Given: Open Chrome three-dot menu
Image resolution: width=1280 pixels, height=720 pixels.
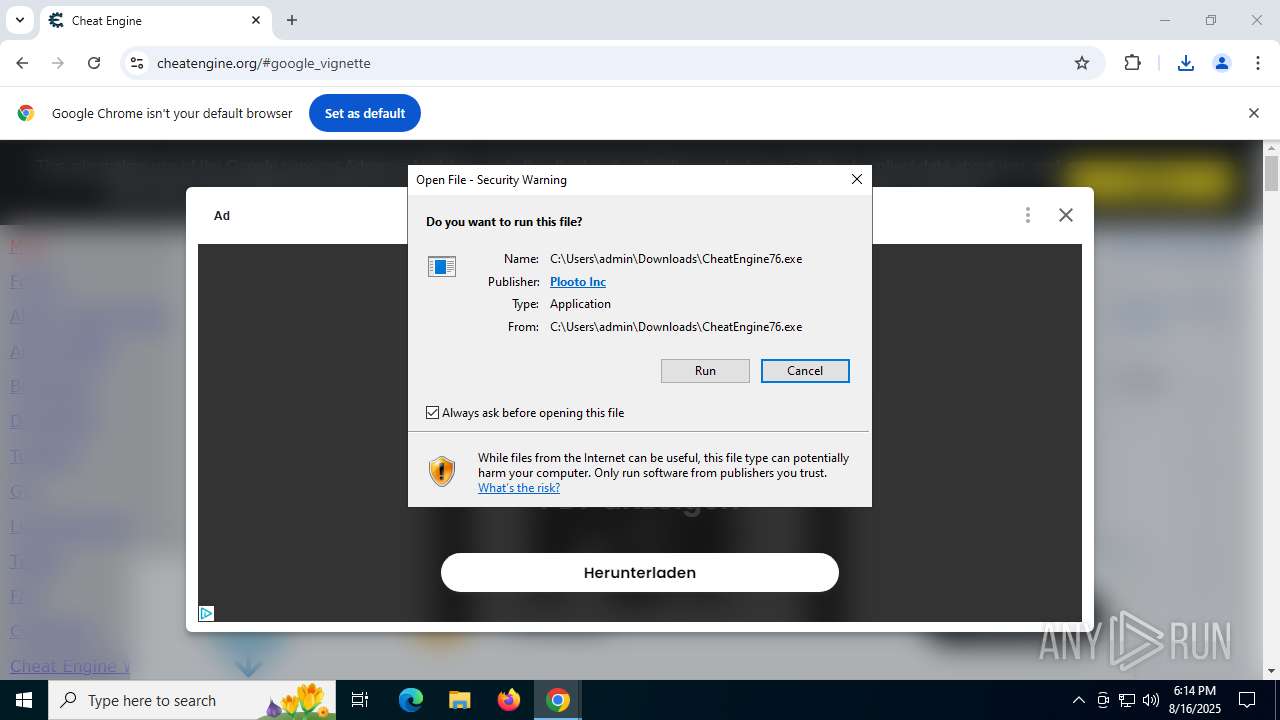Looking at the screenshot, I should [x=1258, y=63].
